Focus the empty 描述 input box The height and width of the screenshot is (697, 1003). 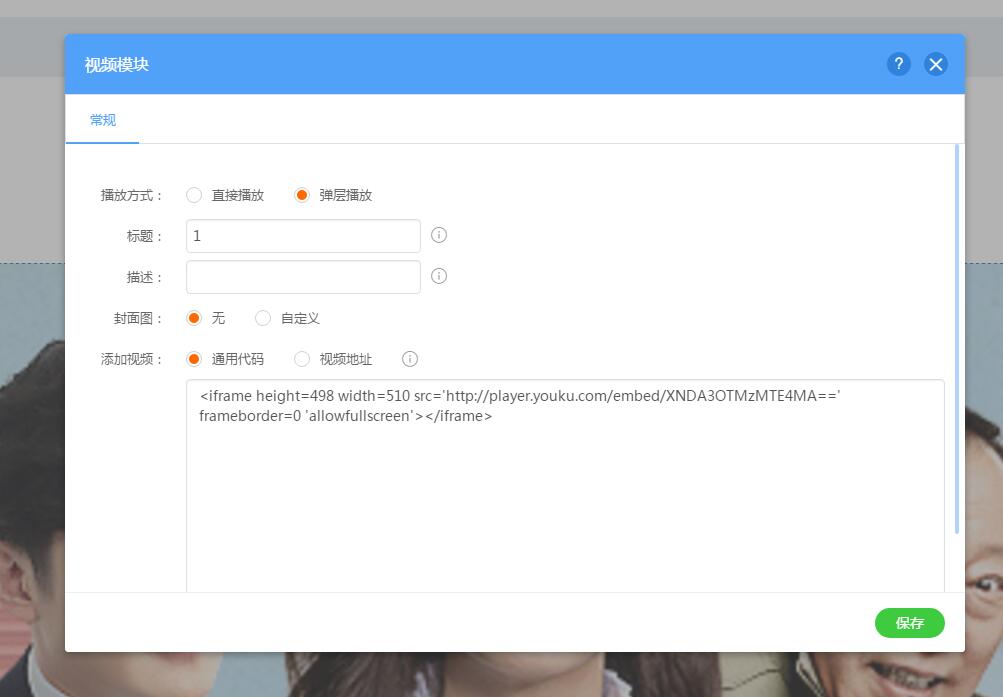303,277
